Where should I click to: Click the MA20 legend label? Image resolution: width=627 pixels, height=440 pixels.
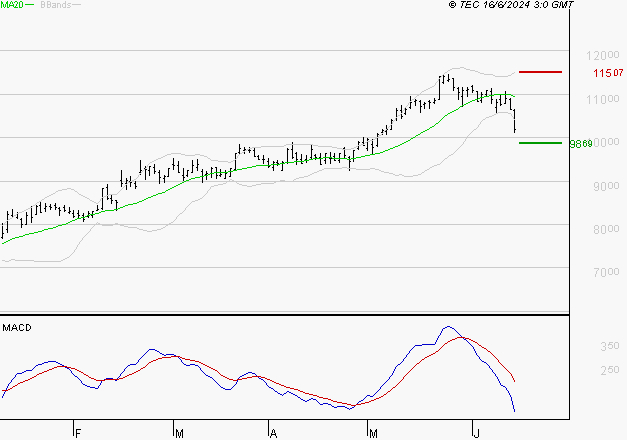click(x=12, y=5)
